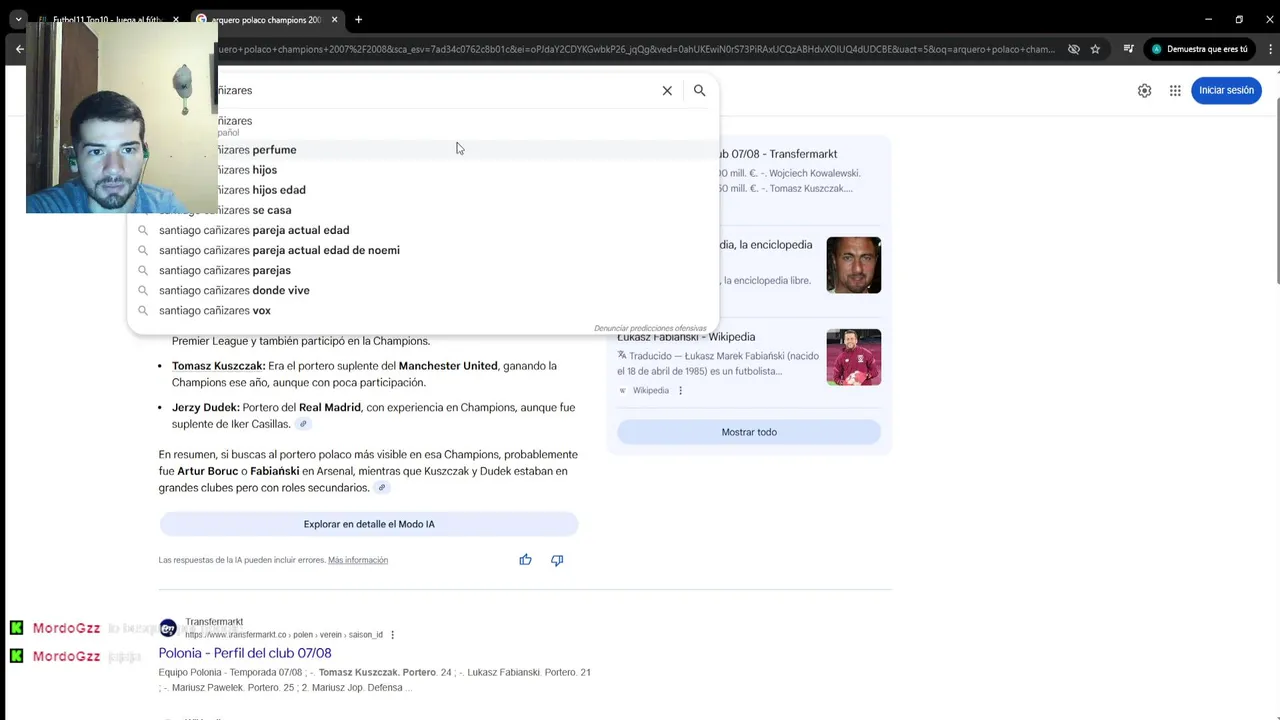Image resolution: width=1280 pixels, height=720 pixels.
Task: Click the Jerzy Dudek bold name
Action: tap(206, 408)
